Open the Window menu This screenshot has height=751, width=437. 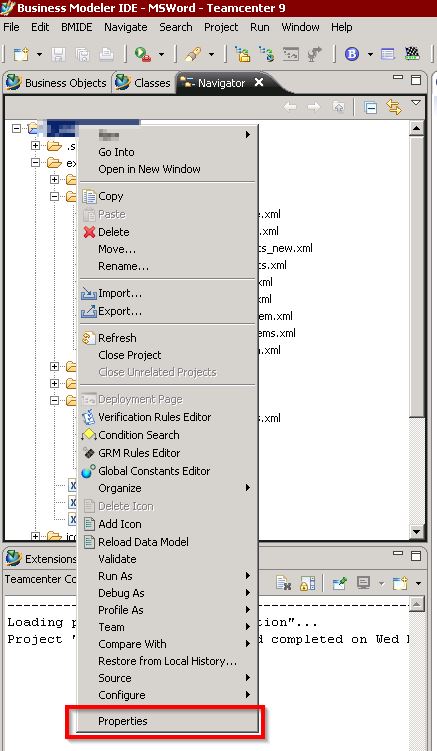click(x=300, y=27)
